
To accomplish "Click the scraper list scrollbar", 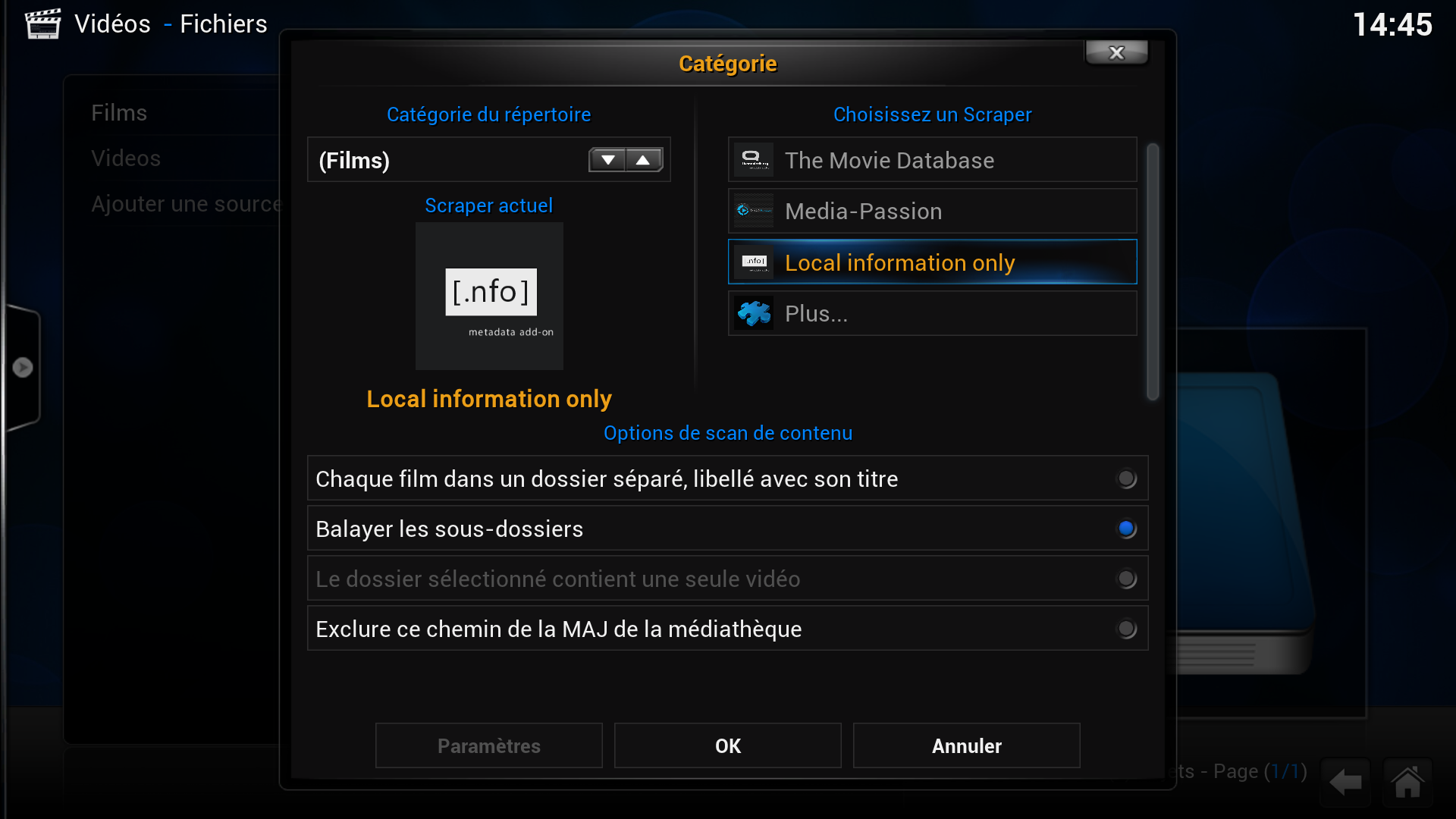I will click(x=1153, y=271).
